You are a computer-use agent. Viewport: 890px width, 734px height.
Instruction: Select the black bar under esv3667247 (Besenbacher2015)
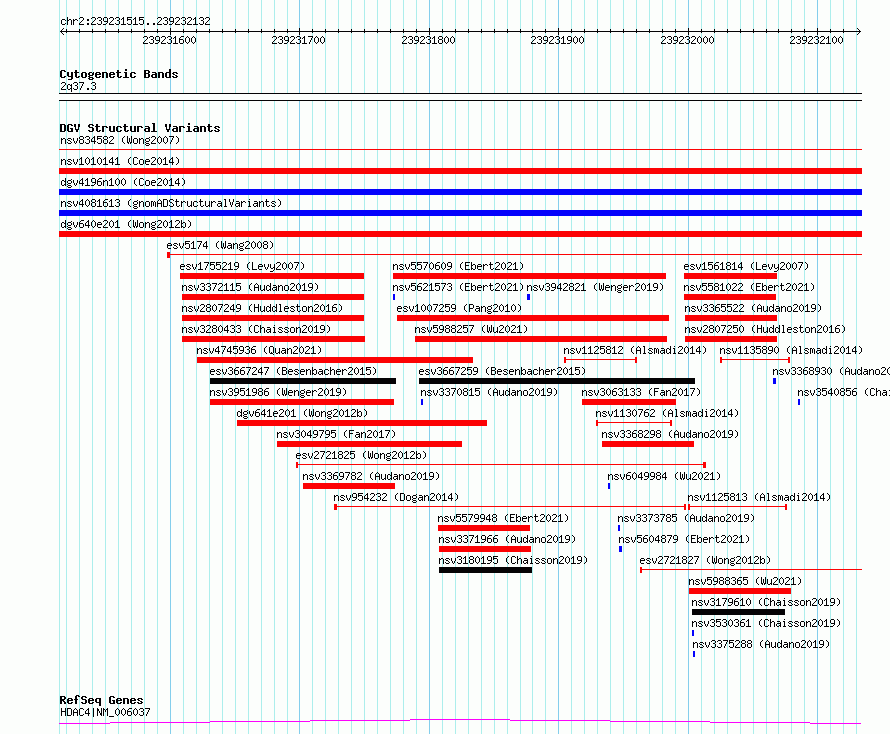pyautogui.click(x=303, y=381)
